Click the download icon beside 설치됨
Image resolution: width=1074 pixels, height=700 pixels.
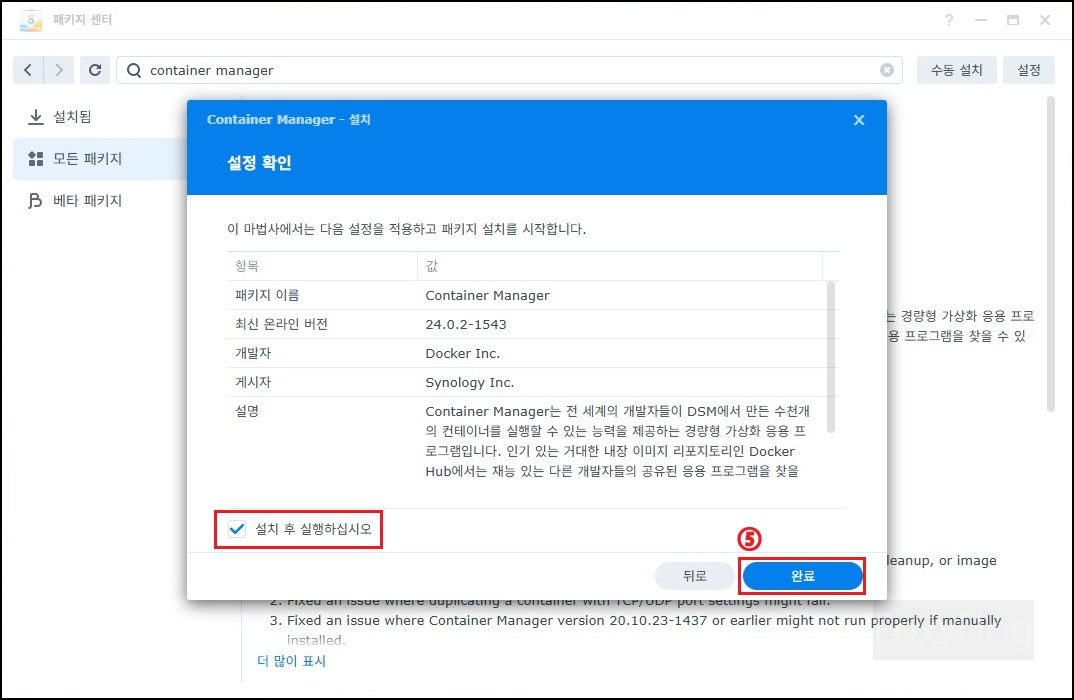36,116
